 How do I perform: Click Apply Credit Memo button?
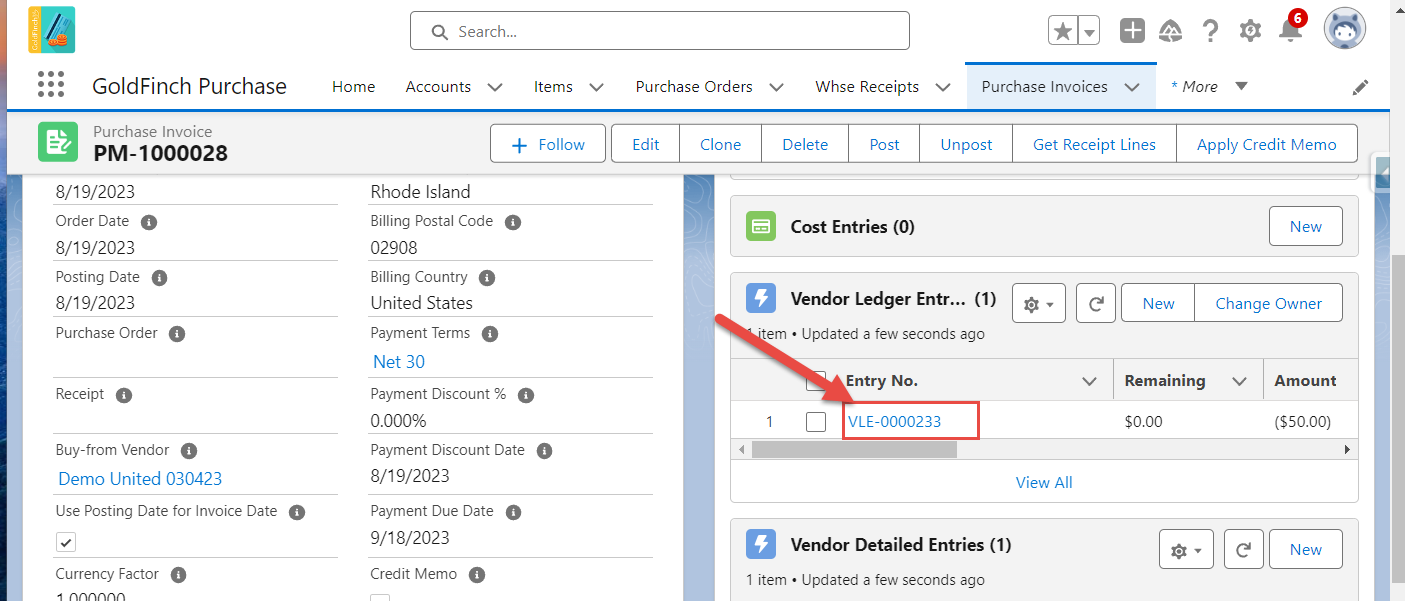tap(1267, 144)
